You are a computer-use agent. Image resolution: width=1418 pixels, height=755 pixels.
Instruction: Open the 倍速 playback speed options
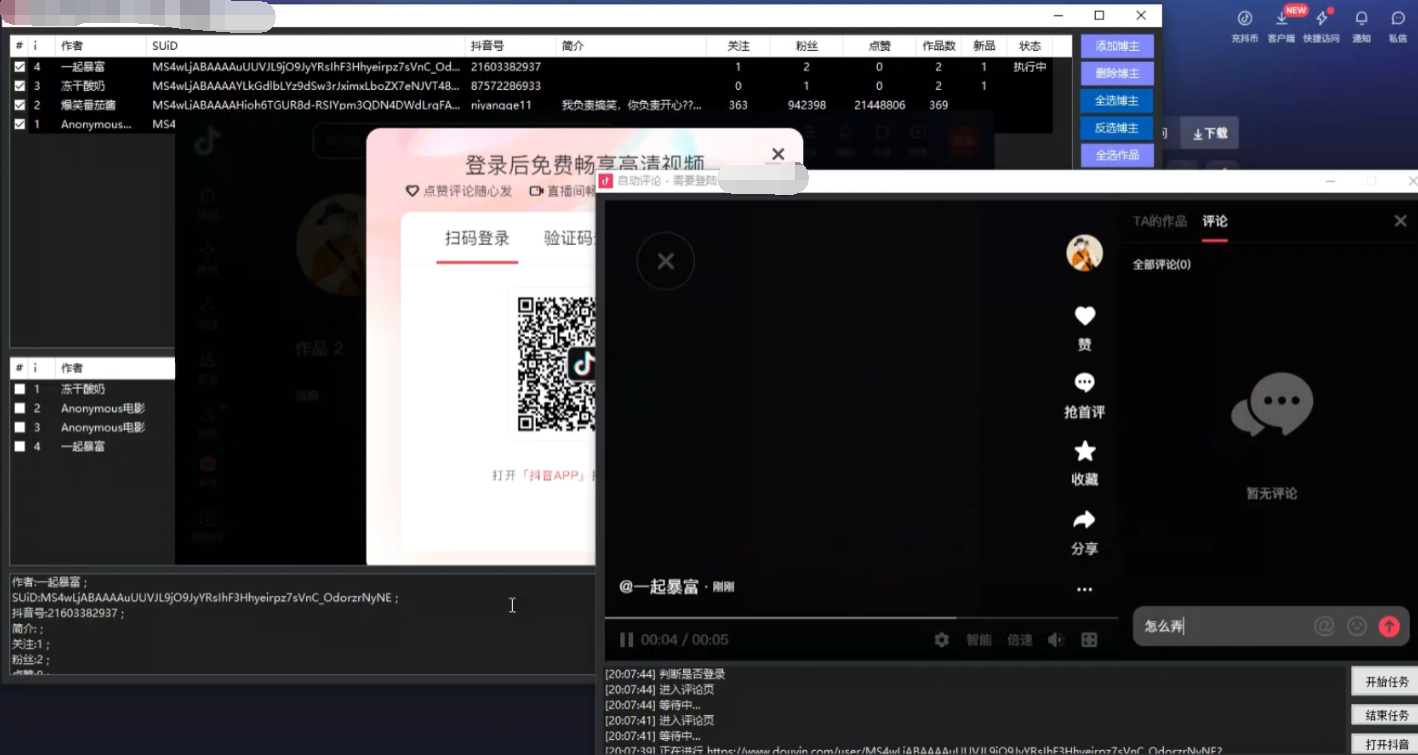pyautogui.click(x=1019, y=640)
